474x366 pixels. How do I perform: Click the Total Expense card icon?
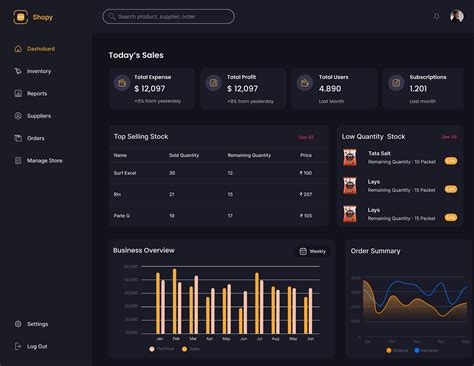(122, 83)
